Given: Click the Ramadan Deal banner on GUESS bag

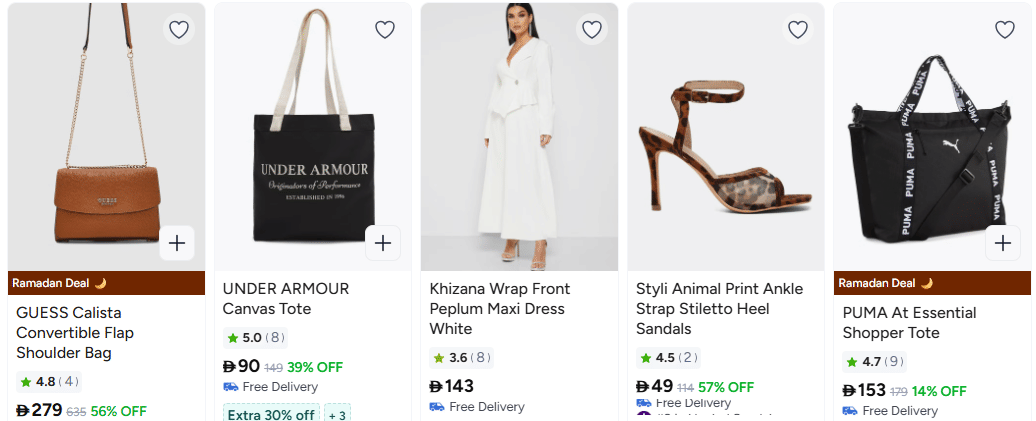Looking at the screenshot, I should tap(59, 283).
